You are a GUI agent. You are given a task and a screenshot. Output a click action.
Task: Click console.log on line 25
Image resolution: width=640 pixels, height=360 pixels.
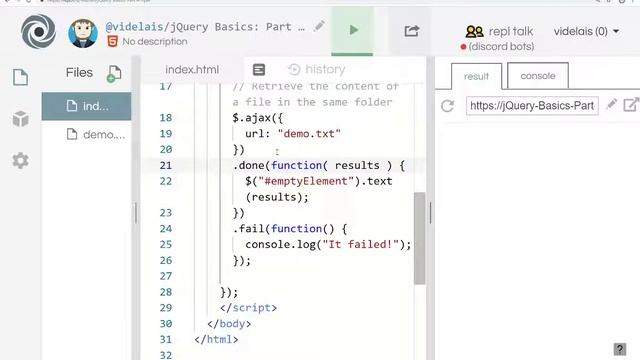click(280, 244)
